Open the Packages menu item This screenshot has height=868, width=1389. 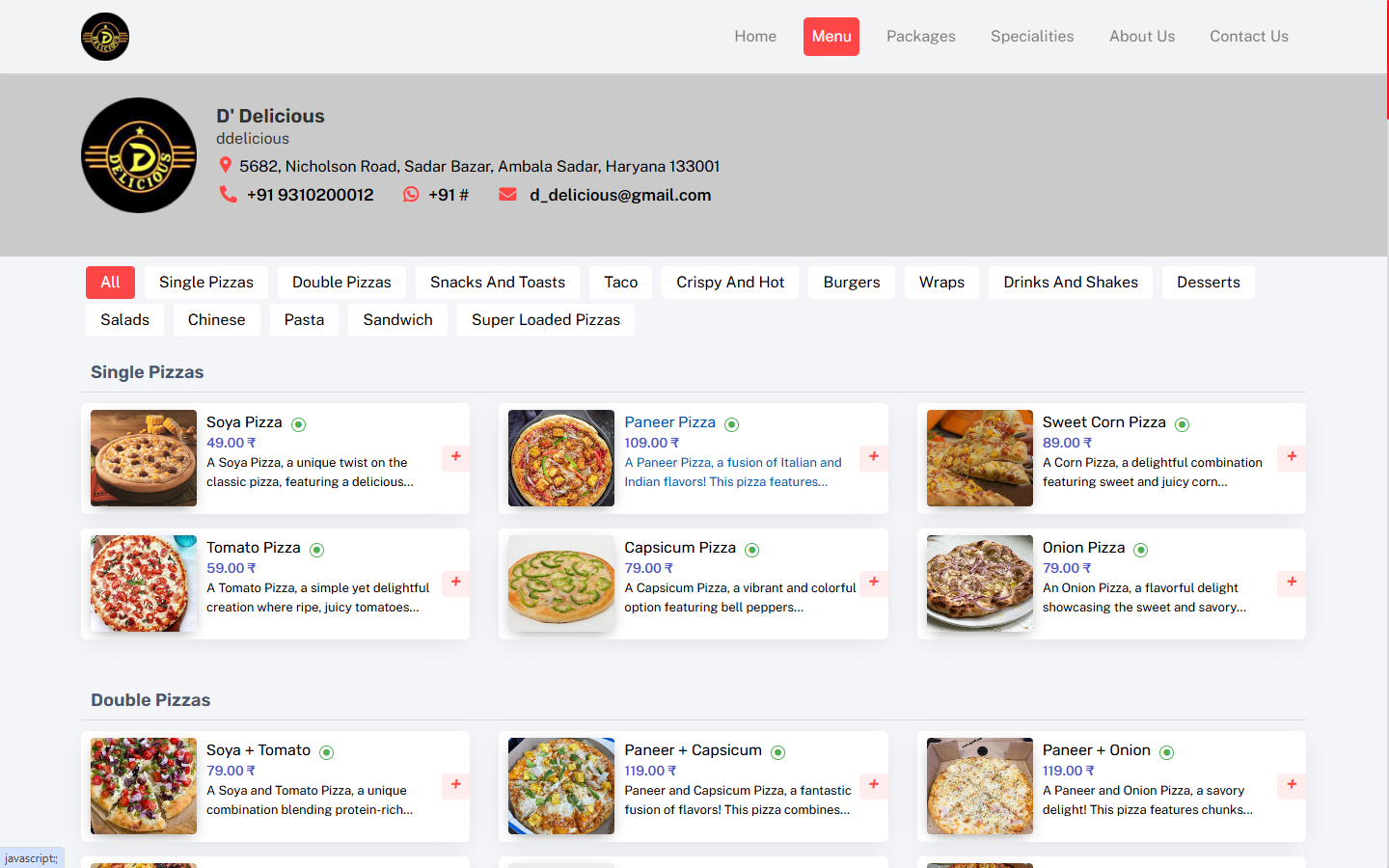920,36
